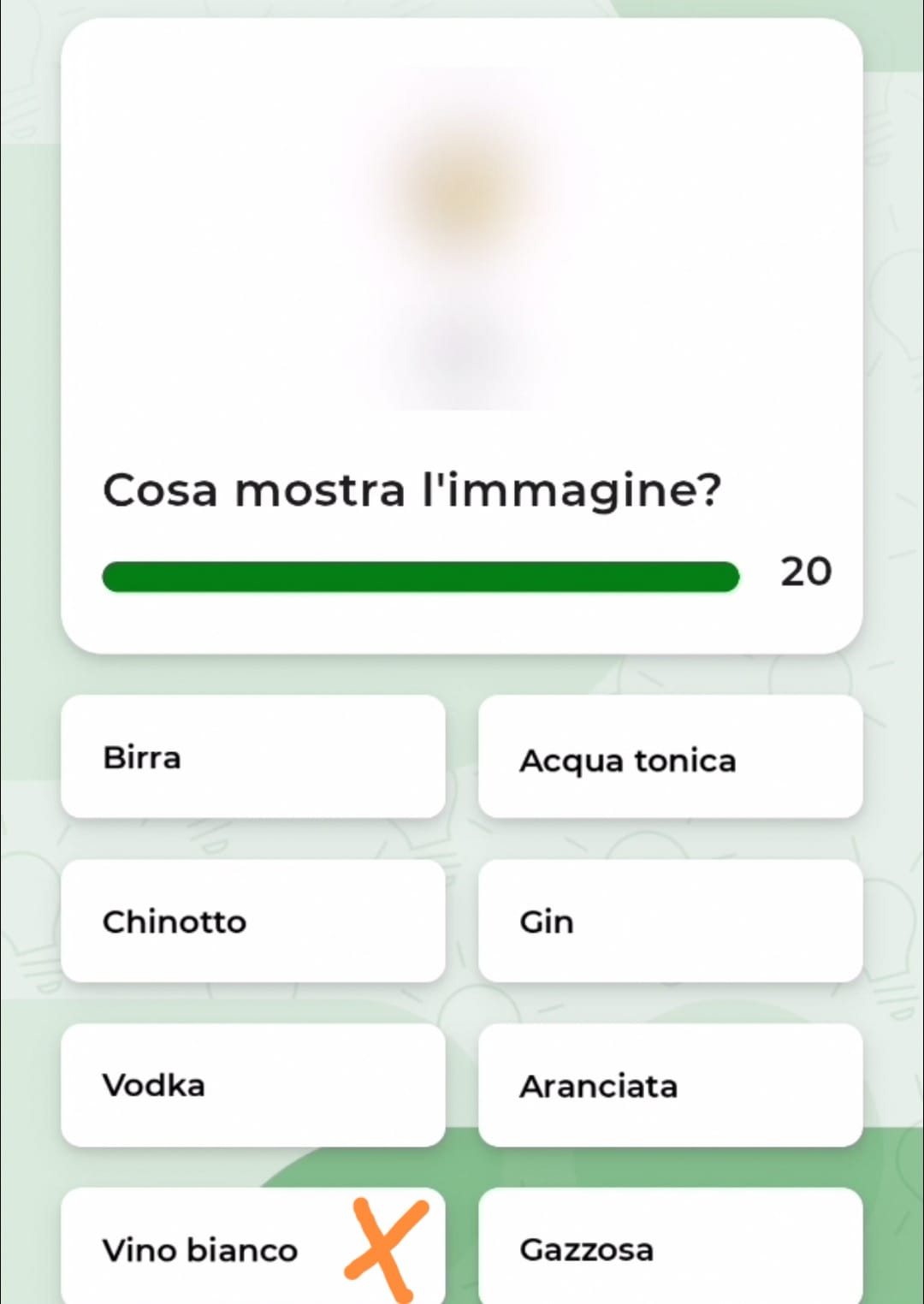The height and width of the screenshot is (1304, 924).
Task: Choose "Acqua tonica" as the answer
Action: pyautogui.click(x=670, y=756)
